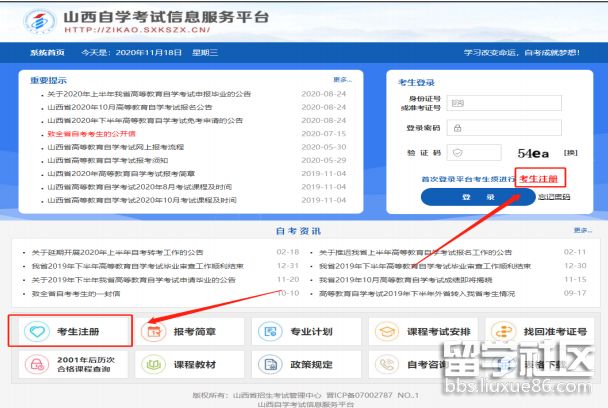This screenshot has width=608, height=408.
Task: Refresh captcha using the [换] link
Action: click(x=571, y=152)
